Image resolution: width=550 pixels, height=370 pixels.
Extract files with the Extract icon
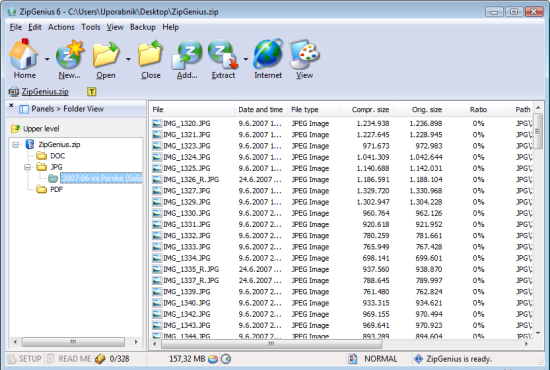pyautogui.click(x=223, y=54)
